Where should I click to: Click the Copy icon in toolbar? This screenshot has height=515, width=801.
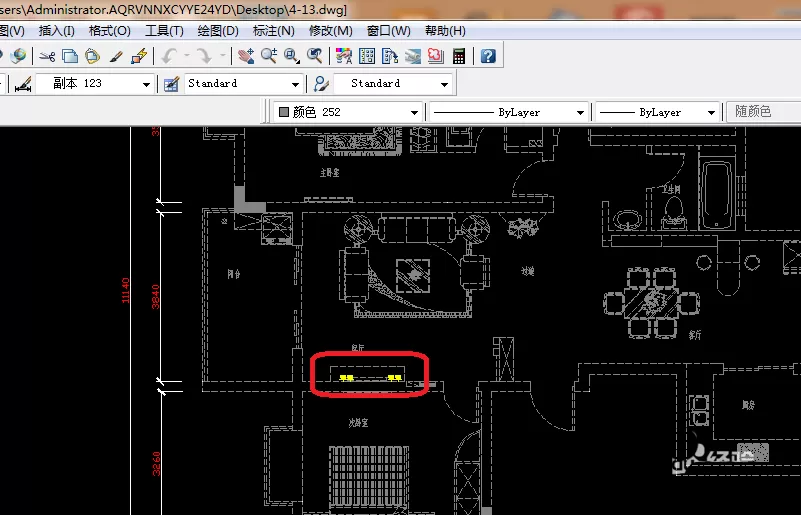click(x=69, y=56)
